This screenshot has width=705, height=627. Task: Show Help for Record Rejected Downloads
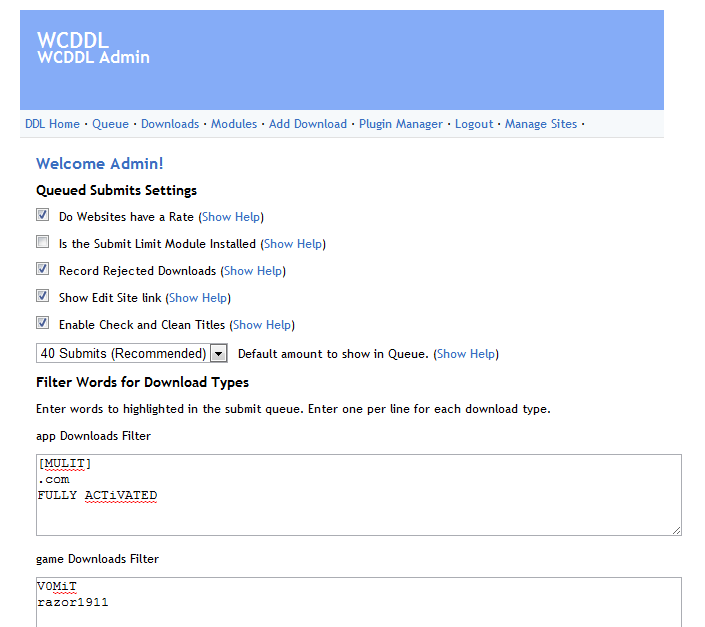click(253, 271)
